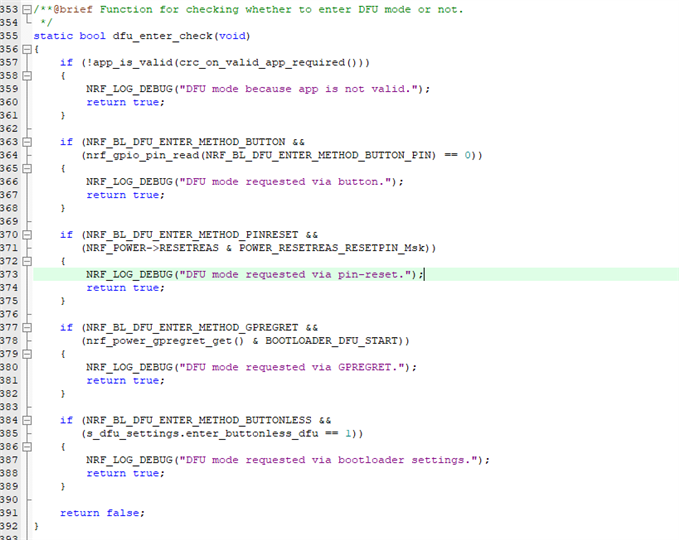This screenshot has width=679, height=540.
Task: Click NRF_LOG_DEBUG on line 380
Action: (x=129, y=367)
